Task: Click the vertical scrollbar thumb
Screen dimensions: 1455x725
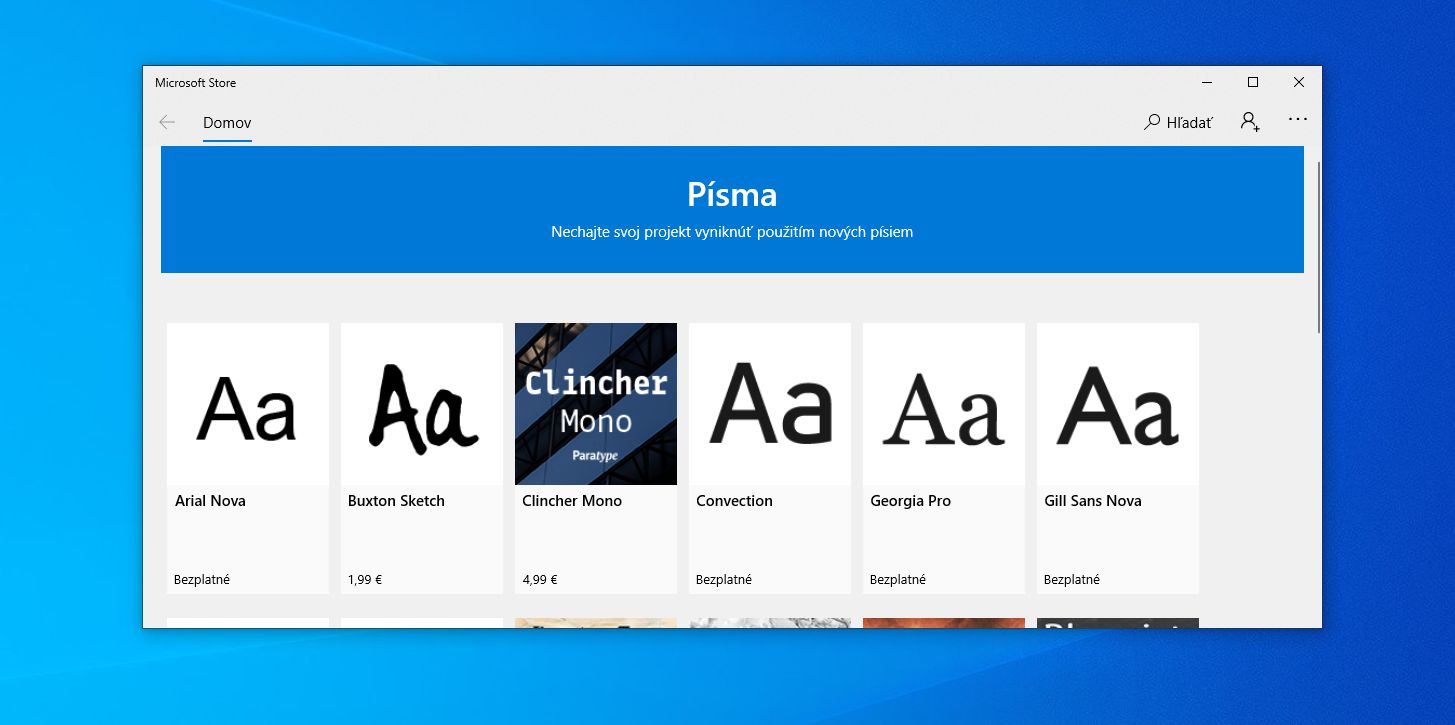Action: (x=1319, y=245)
